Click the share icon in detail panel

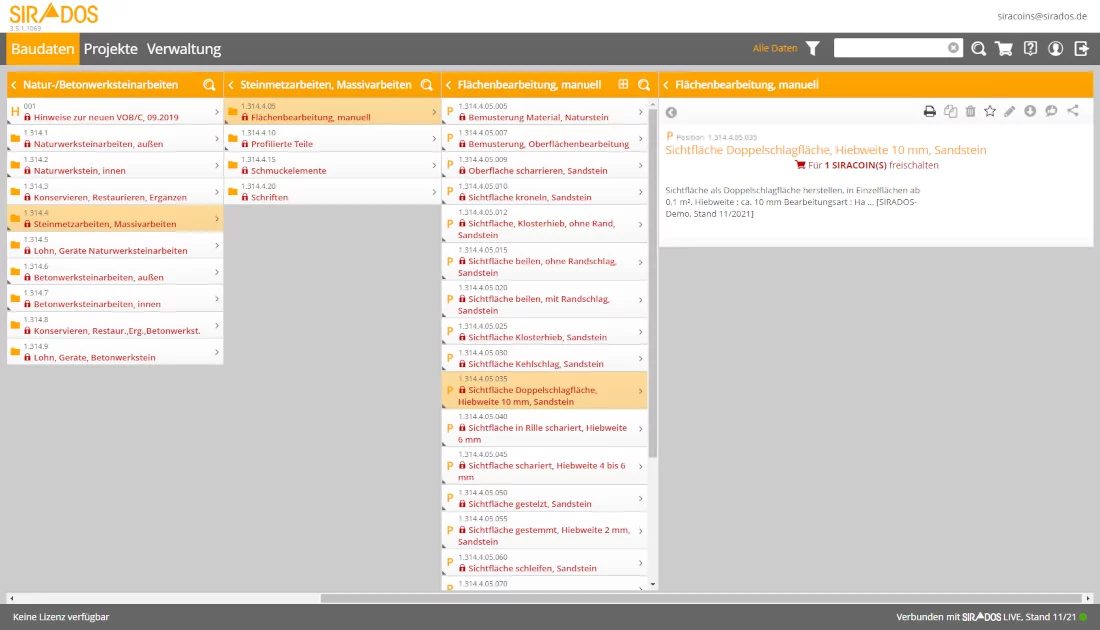click(x=1073, y=111)
